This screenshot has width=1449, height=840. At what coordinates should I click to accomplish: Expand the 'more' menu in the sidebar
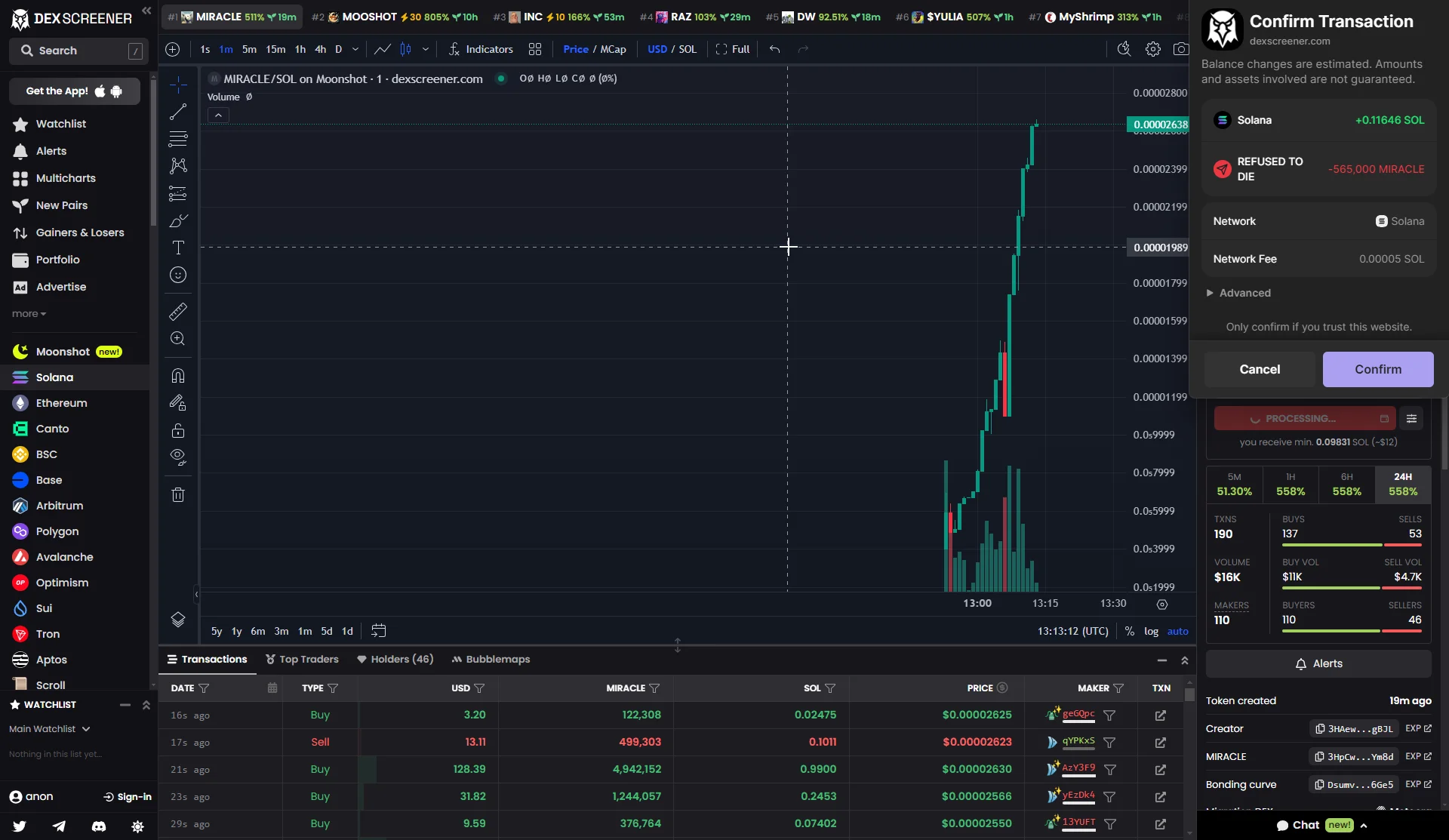[29, 313]
